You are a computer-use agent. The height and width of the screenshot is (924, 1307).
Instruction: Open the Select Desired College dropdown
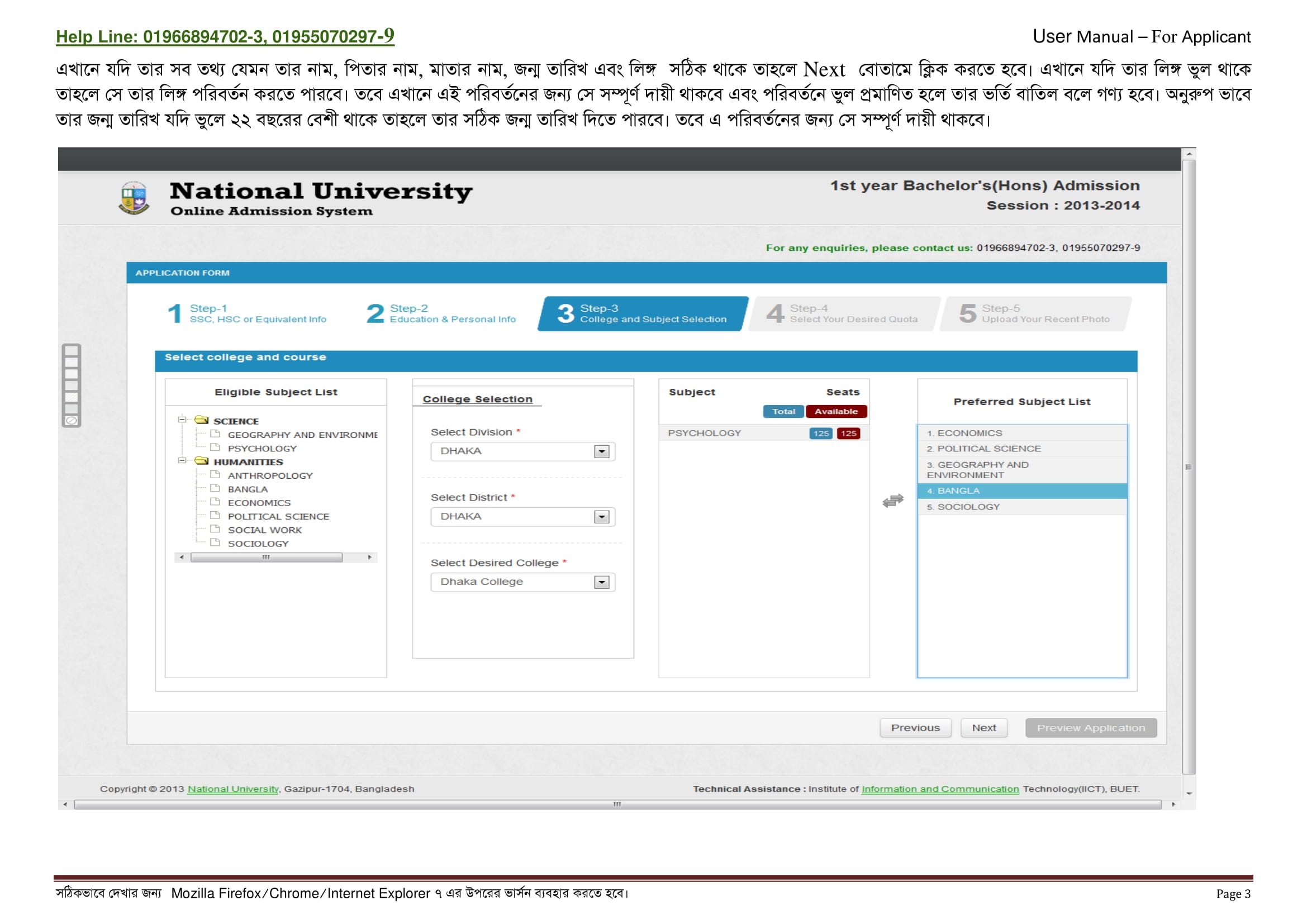click(522, 582)
